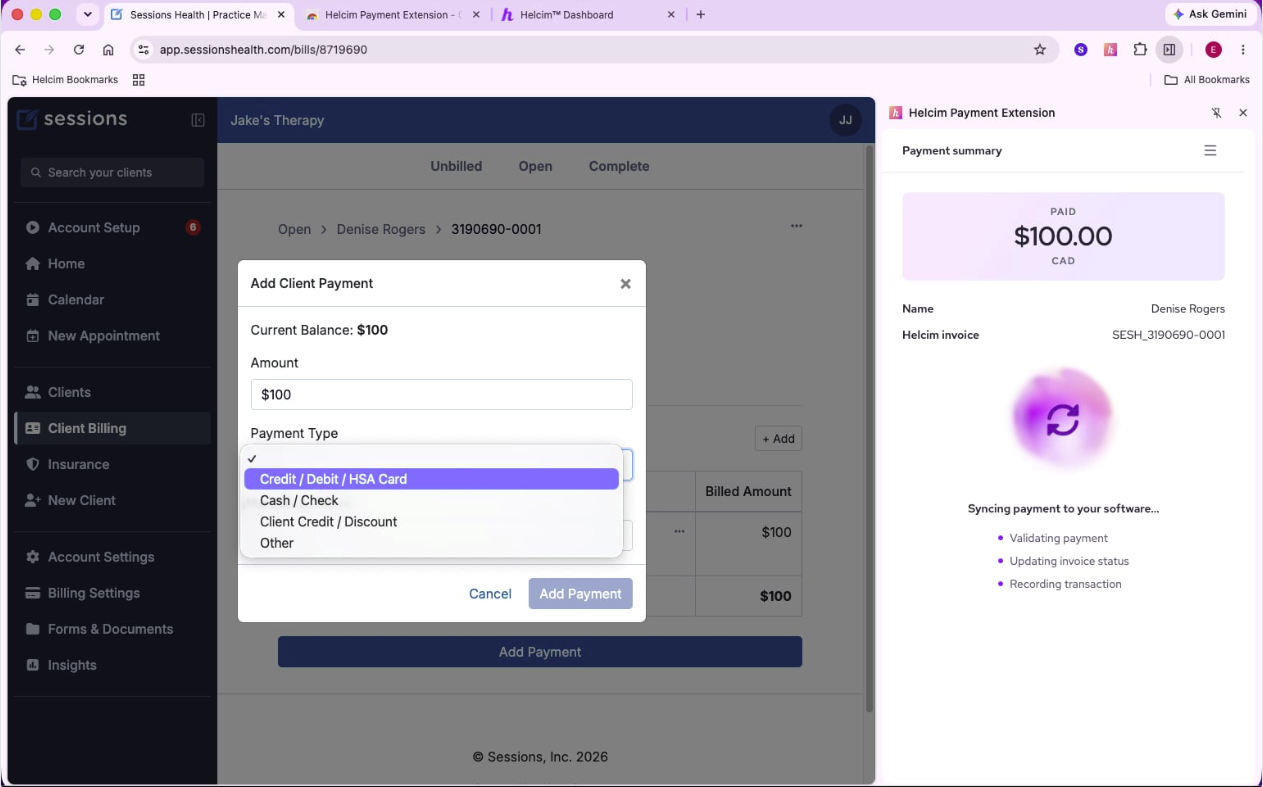Click the Helcim extension toolbar icon
The image size is (1263, 787).
(x=1110, y=49)
